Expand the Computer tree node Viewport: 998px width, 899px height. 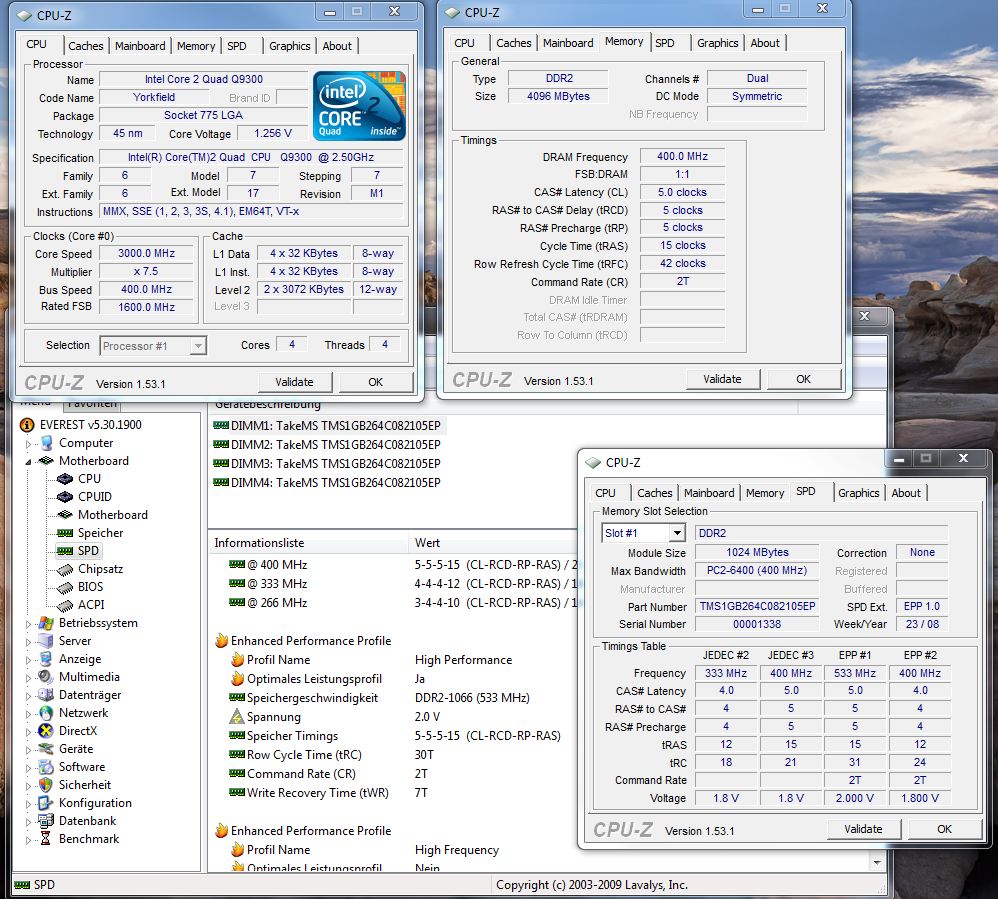click(x=29, y=443)
